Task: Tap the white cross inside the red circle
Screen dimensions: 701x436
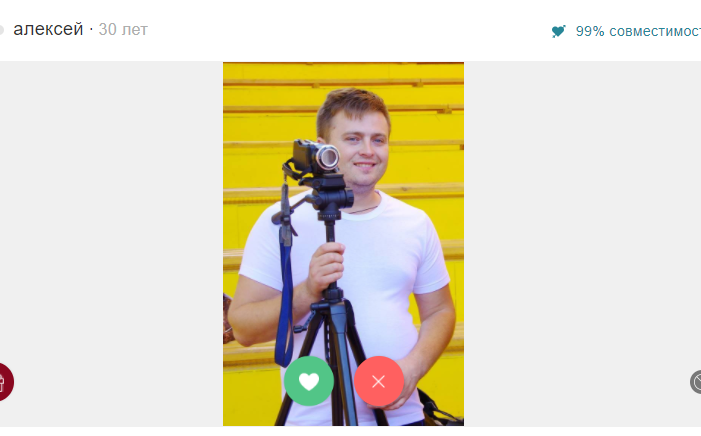Action: click(379, 381)
